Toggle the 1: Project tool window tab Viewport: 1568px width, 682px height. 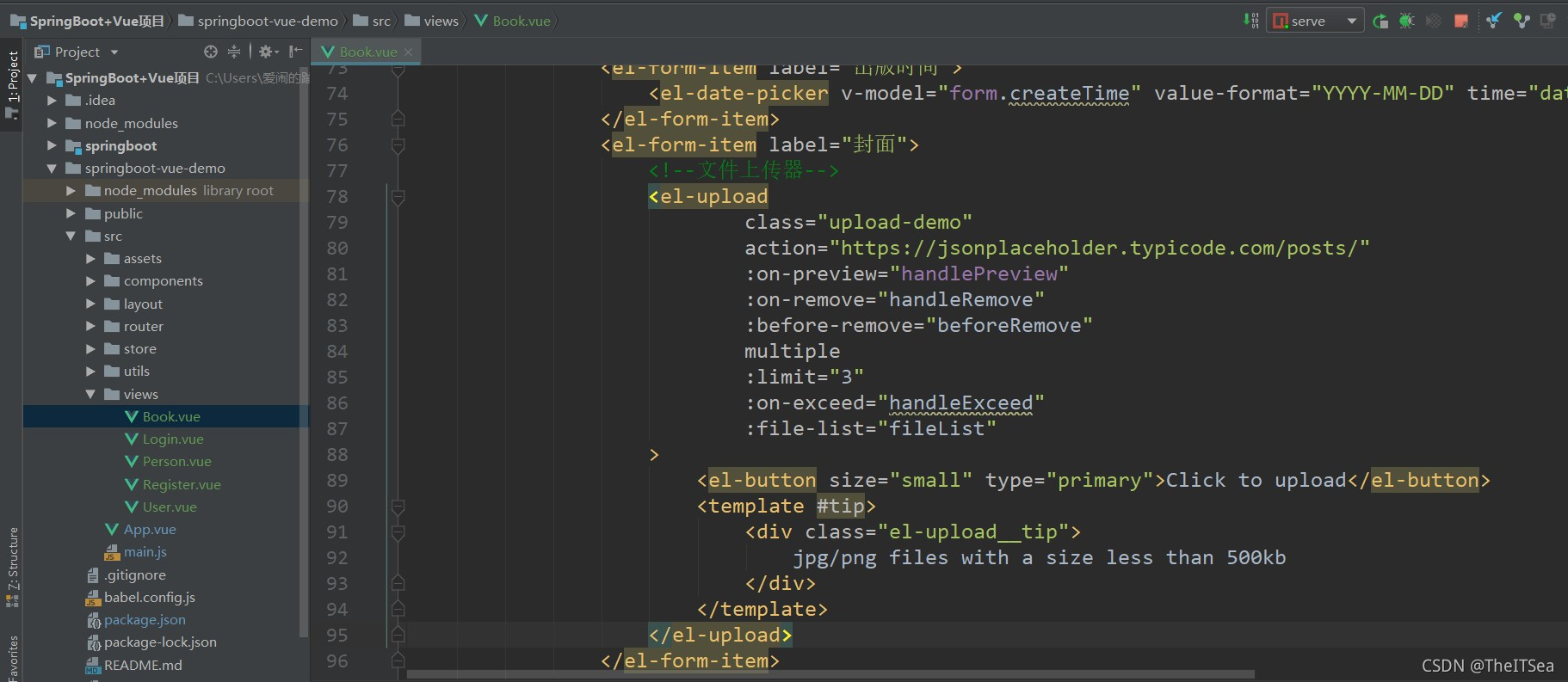click(12, 83)
